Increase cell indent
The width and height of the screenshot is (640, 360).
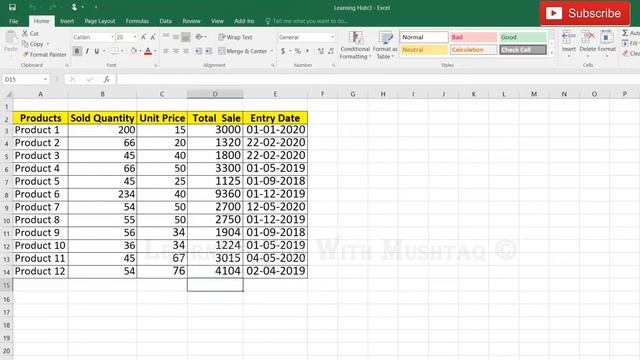209,51
